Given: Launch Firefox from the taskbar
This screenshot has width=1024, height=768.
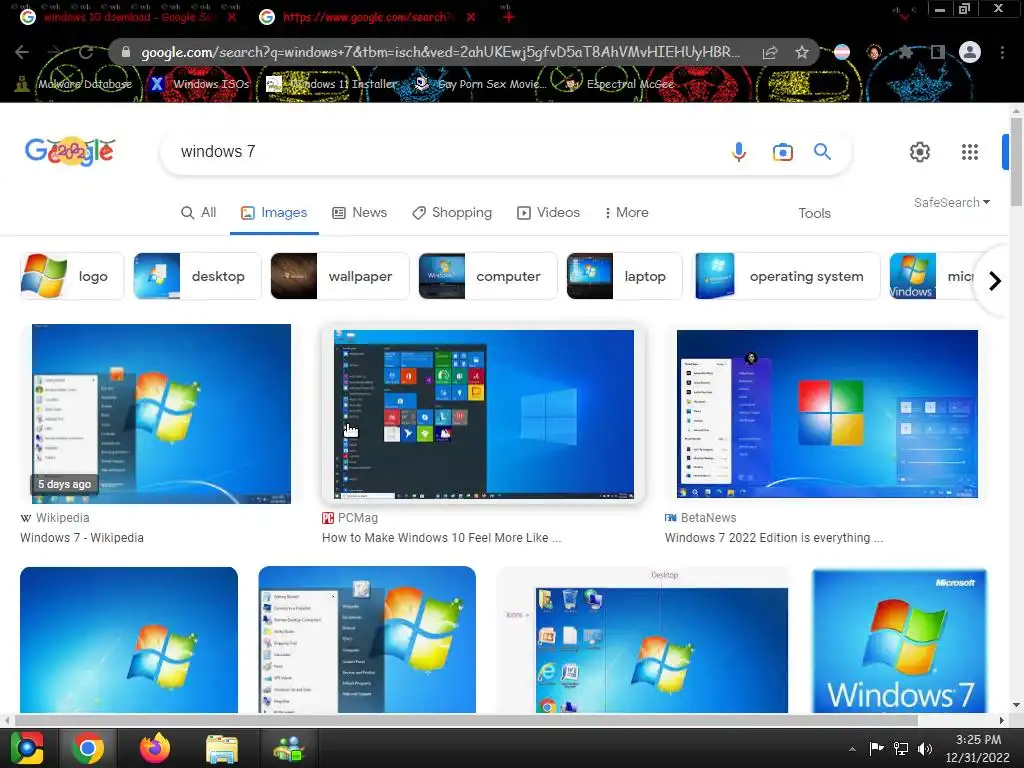Looking at the screenshot, I should coord(155,748).
